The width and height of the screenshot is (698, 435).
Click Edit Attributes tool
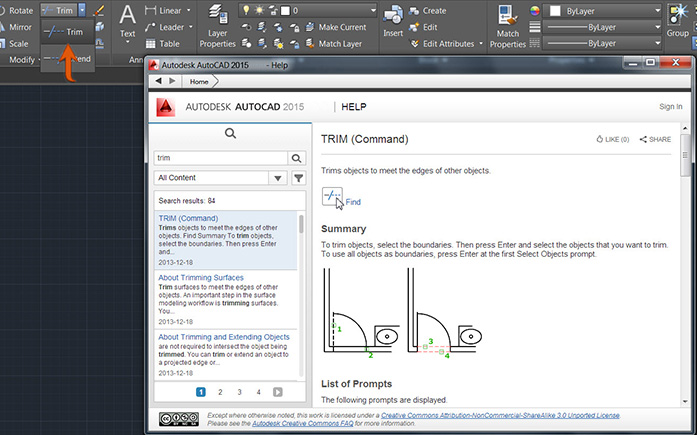[442, 44]
